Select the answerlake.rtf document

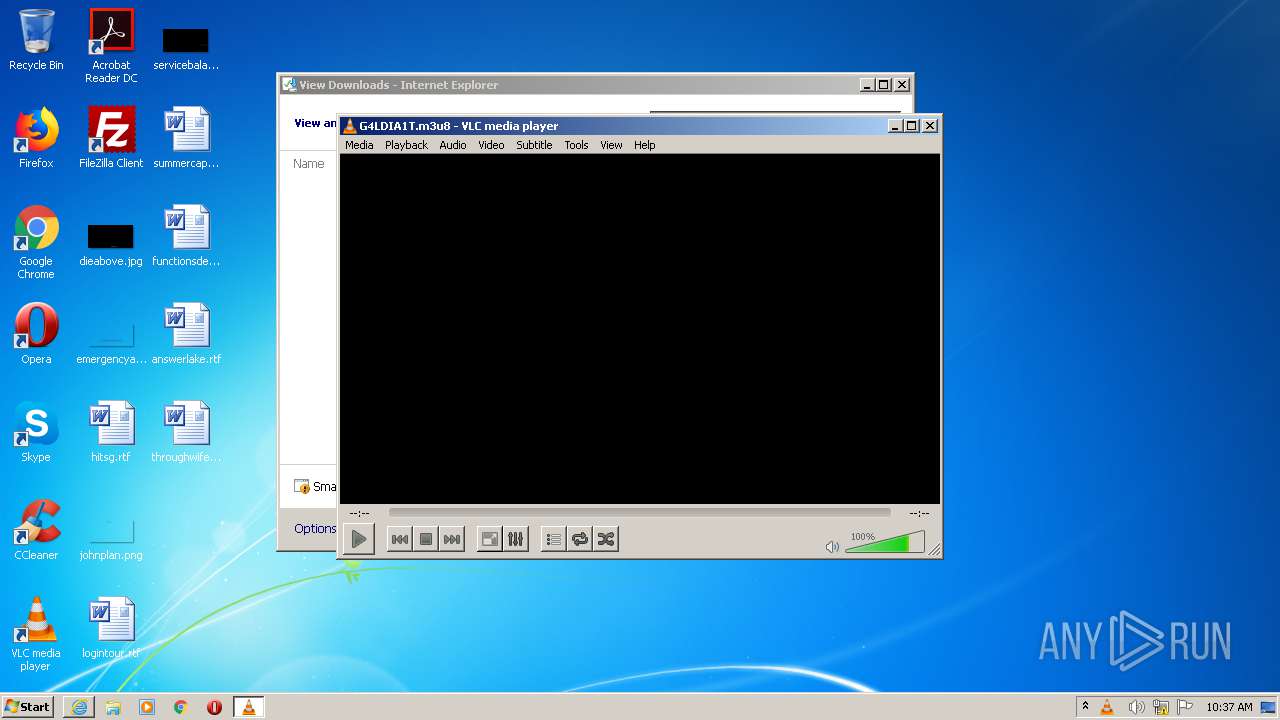(186, 334)
